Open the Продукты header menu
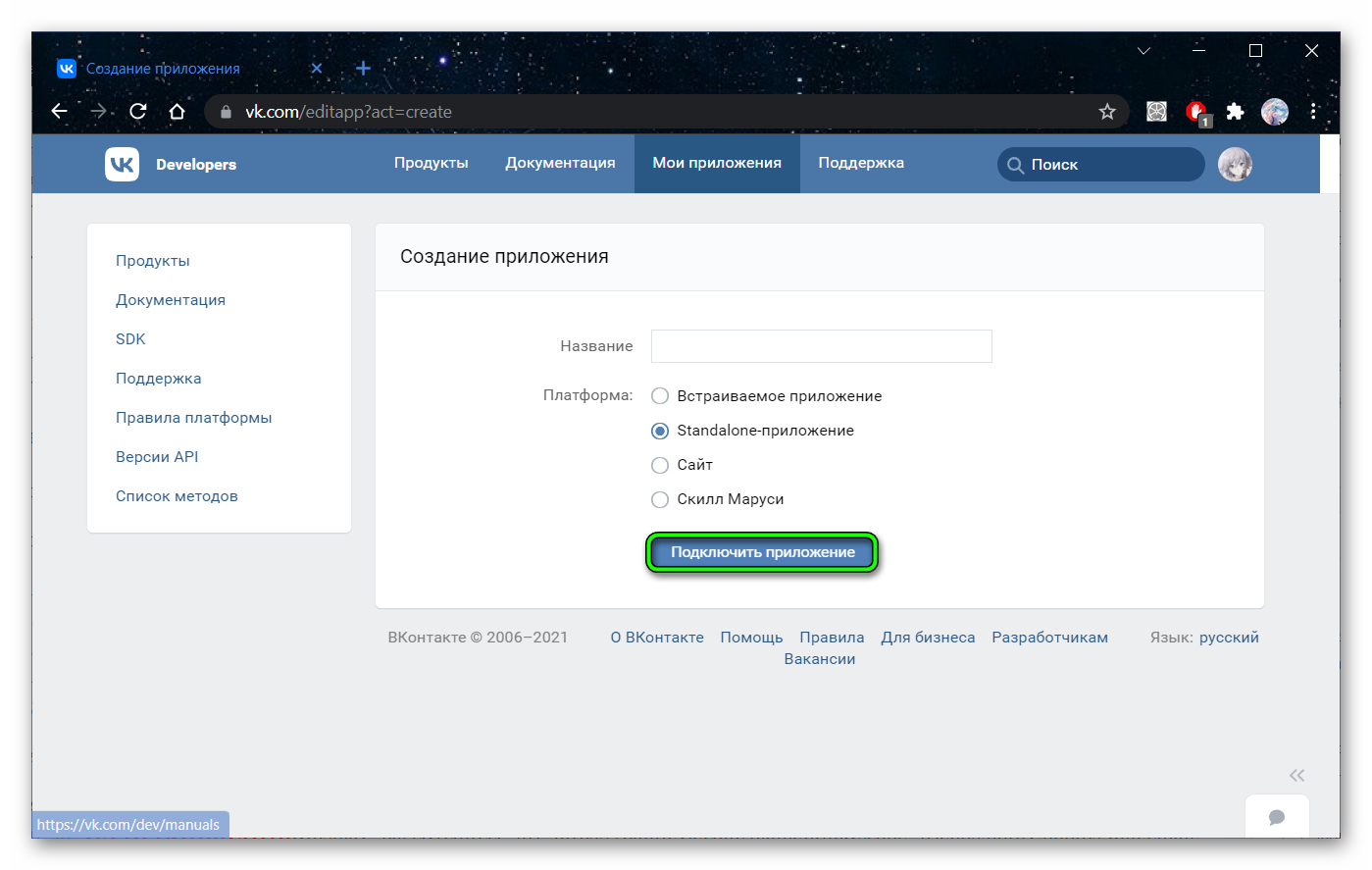 432,163
